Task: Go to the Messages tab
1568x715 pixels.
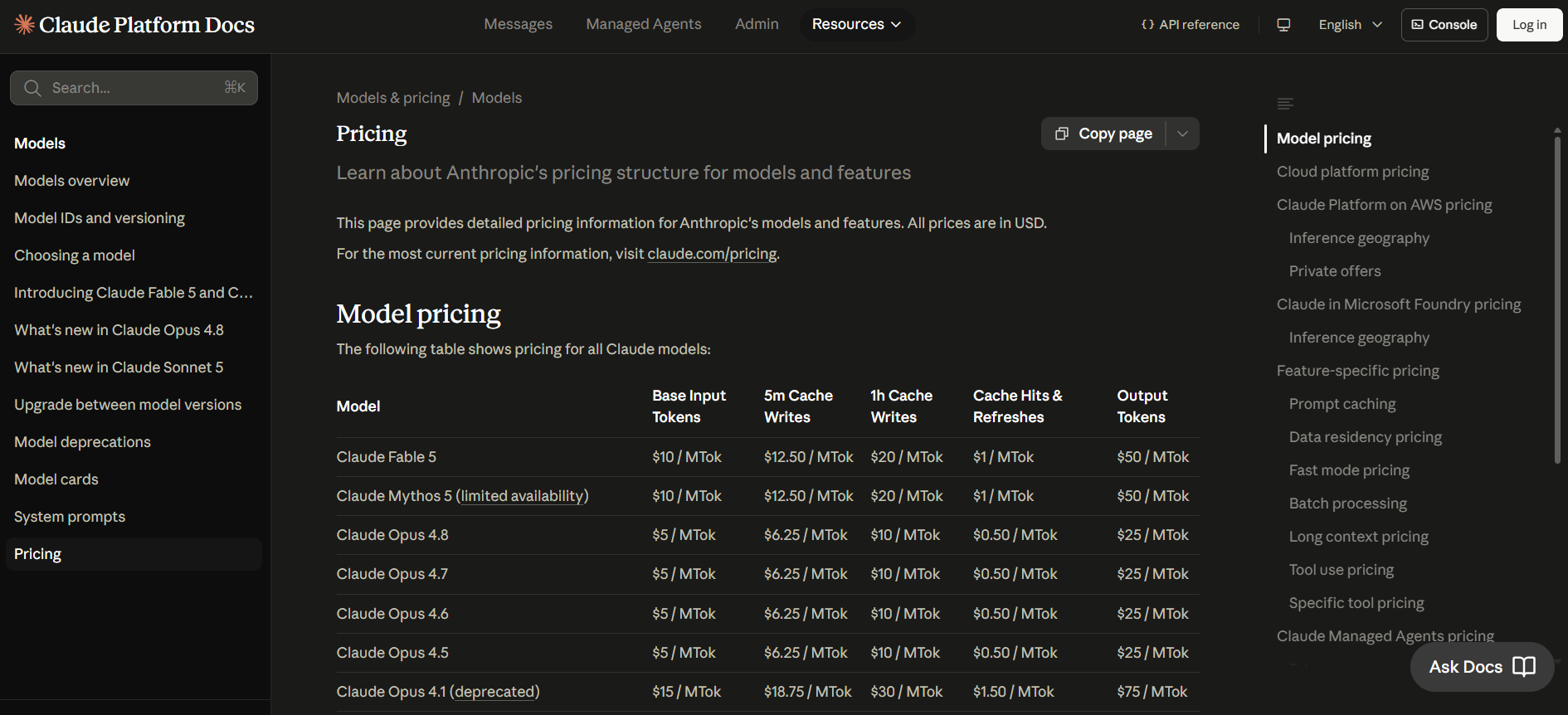Action: click(x=518, y=24)
